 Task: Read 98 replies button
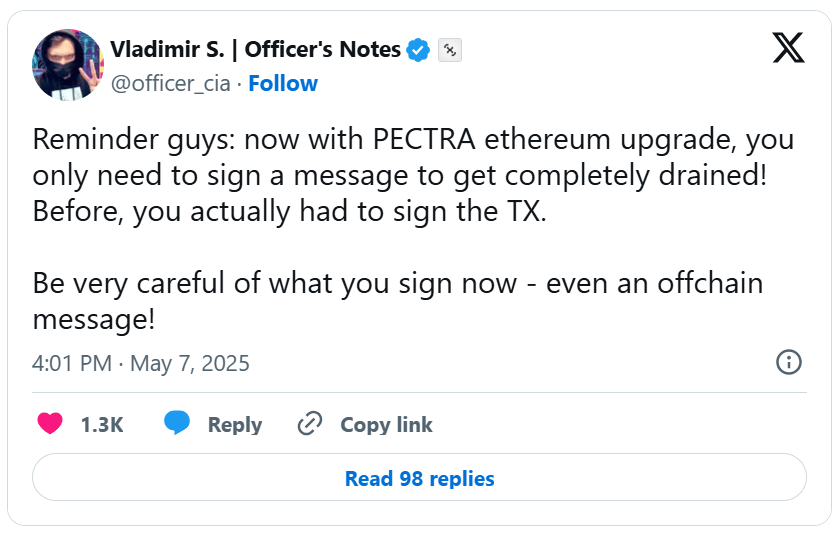click(419, 478)
